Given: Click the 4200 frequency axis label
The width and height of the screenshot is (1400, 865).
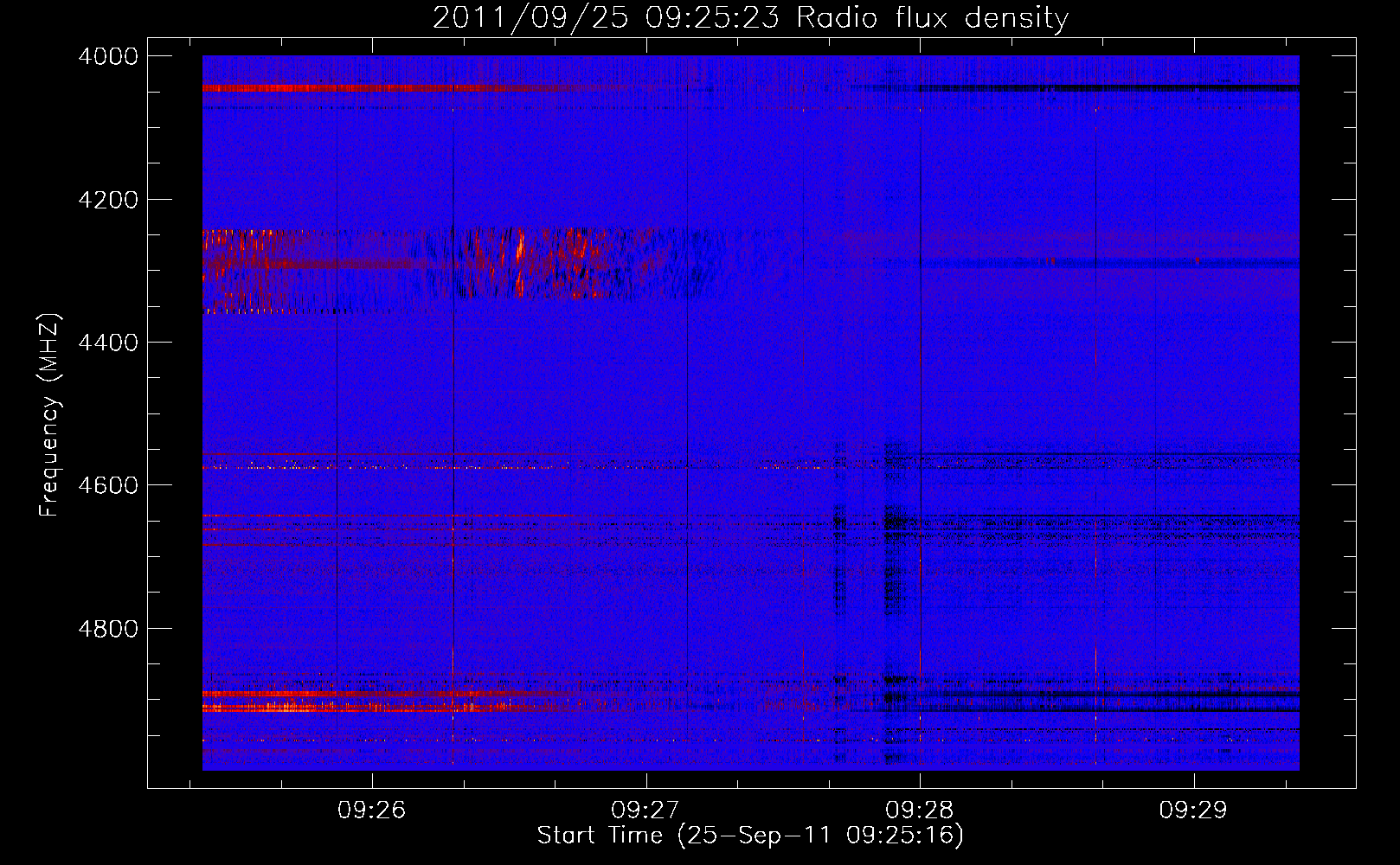Looking at the screenshot, I should click(107, 200).
